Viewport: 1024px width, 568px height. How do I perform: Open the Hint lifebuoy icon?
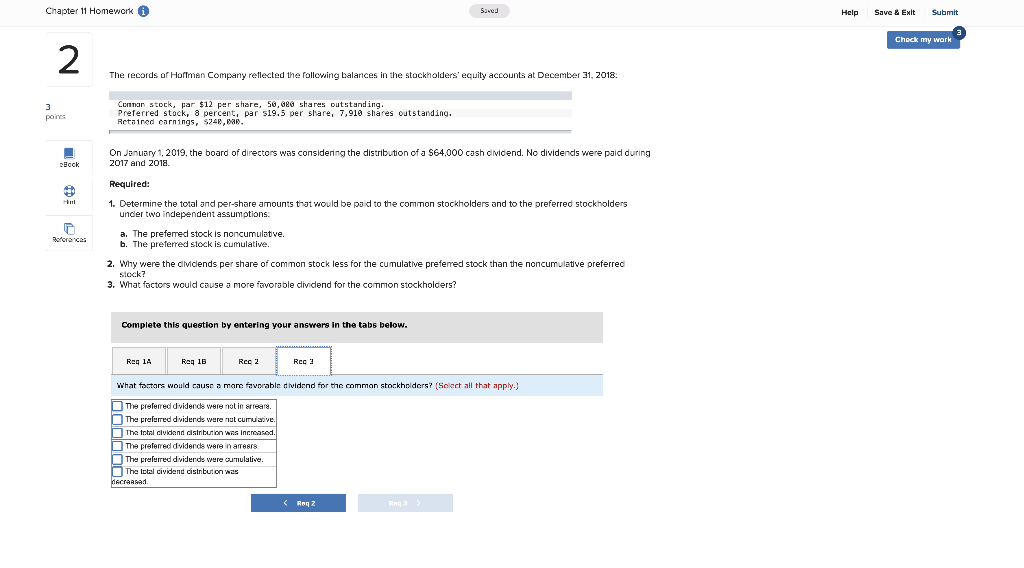pyautogui.click(x=69, y=191)
